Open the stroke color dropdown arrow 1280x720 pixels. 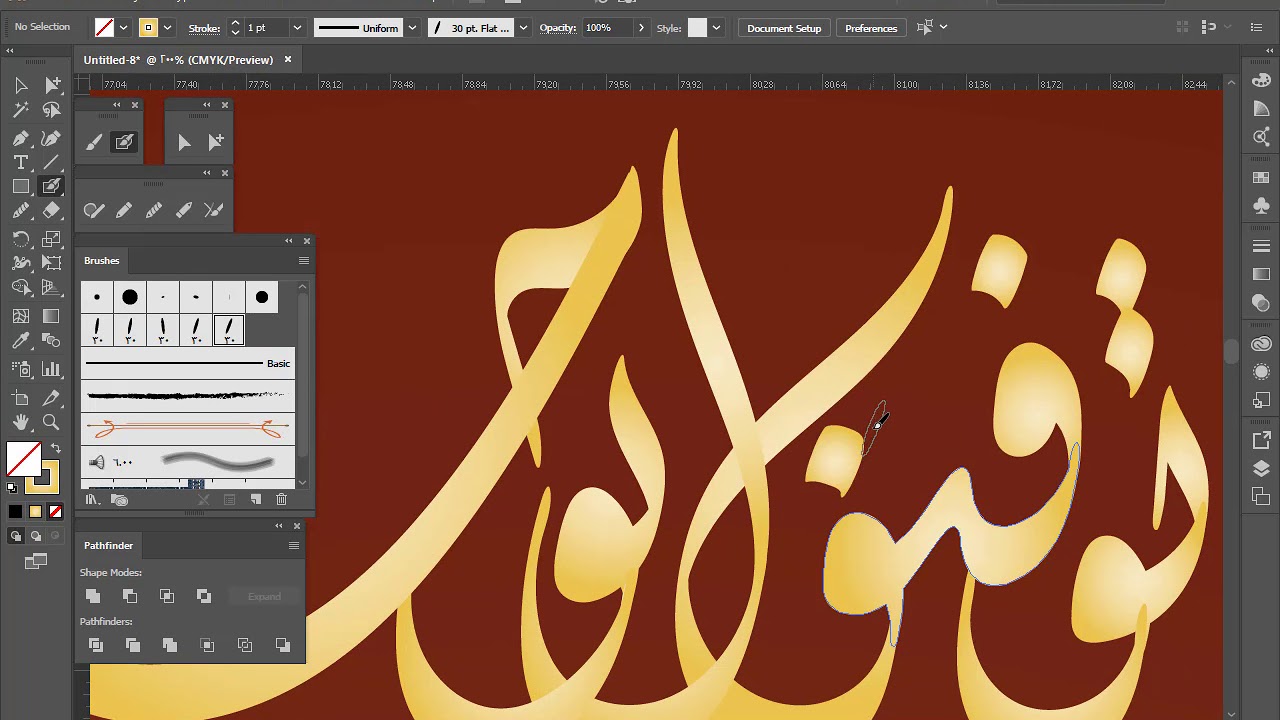(167, 28)
